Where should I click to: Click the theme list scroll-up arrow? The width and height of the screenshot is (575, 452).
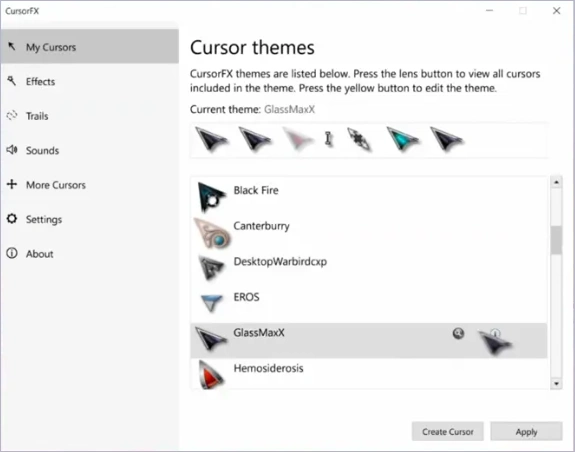[x=556, y=182]
